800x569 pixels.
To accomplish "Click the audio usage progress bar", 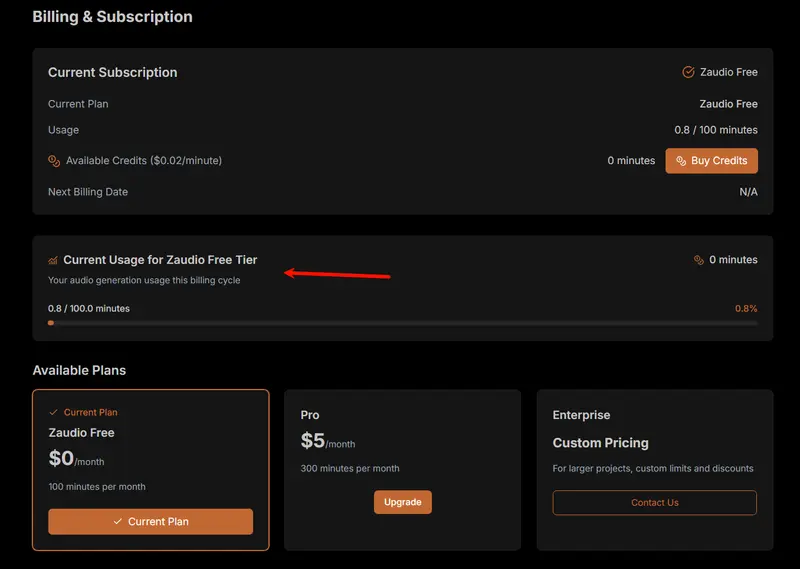I will [402, 323].
